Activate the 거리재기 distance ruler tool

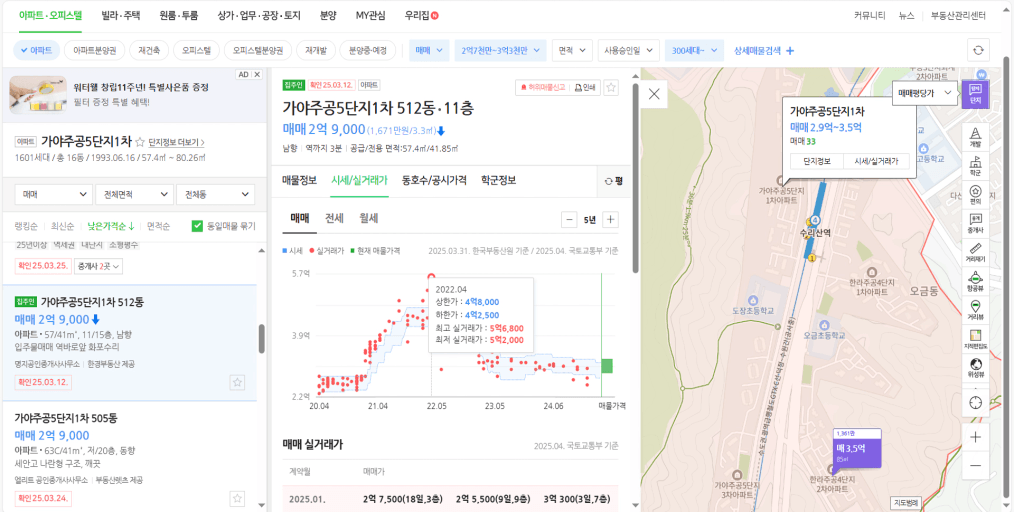975,252
